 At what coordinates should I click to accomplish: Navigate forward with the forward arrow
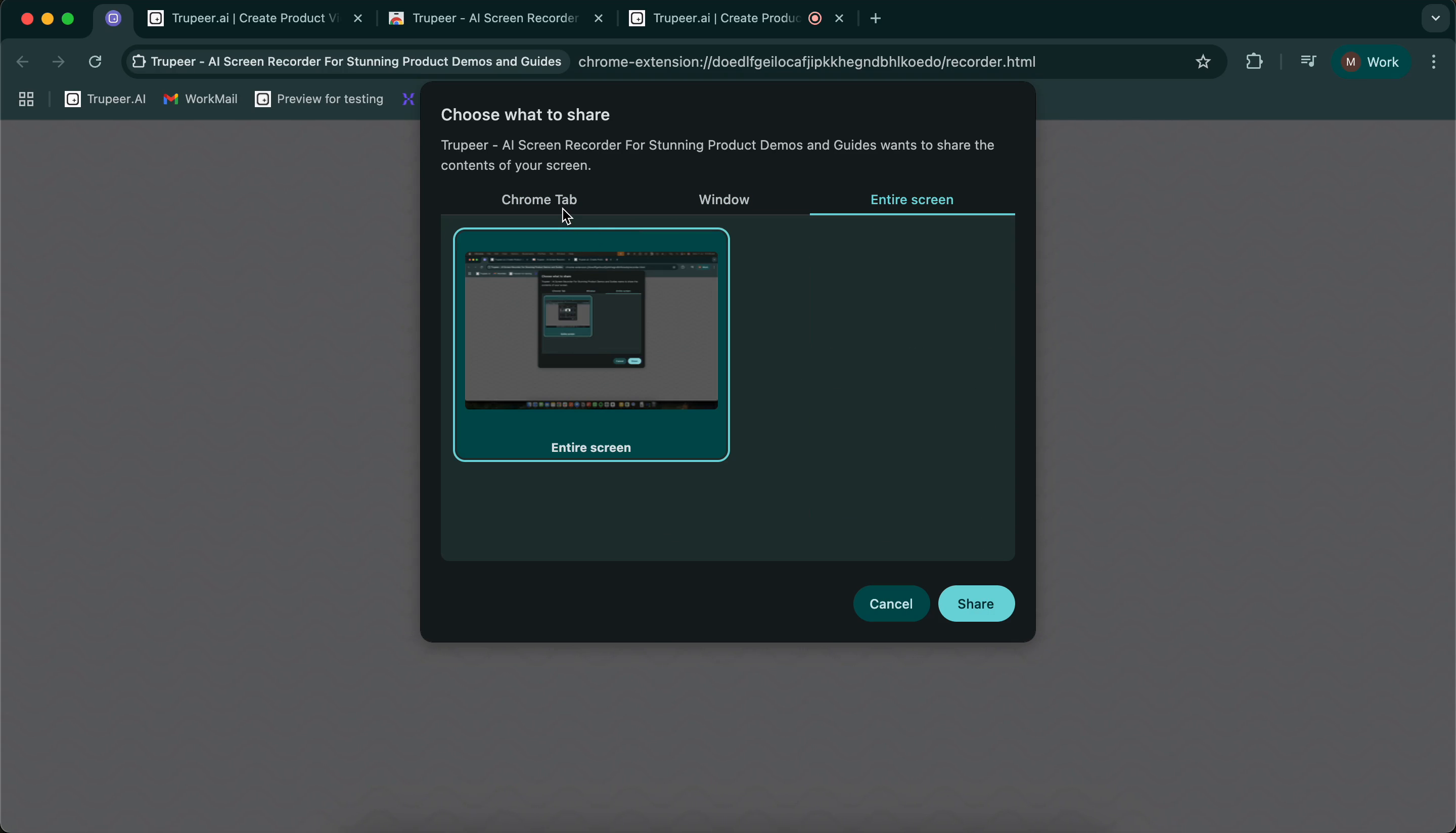58,62
